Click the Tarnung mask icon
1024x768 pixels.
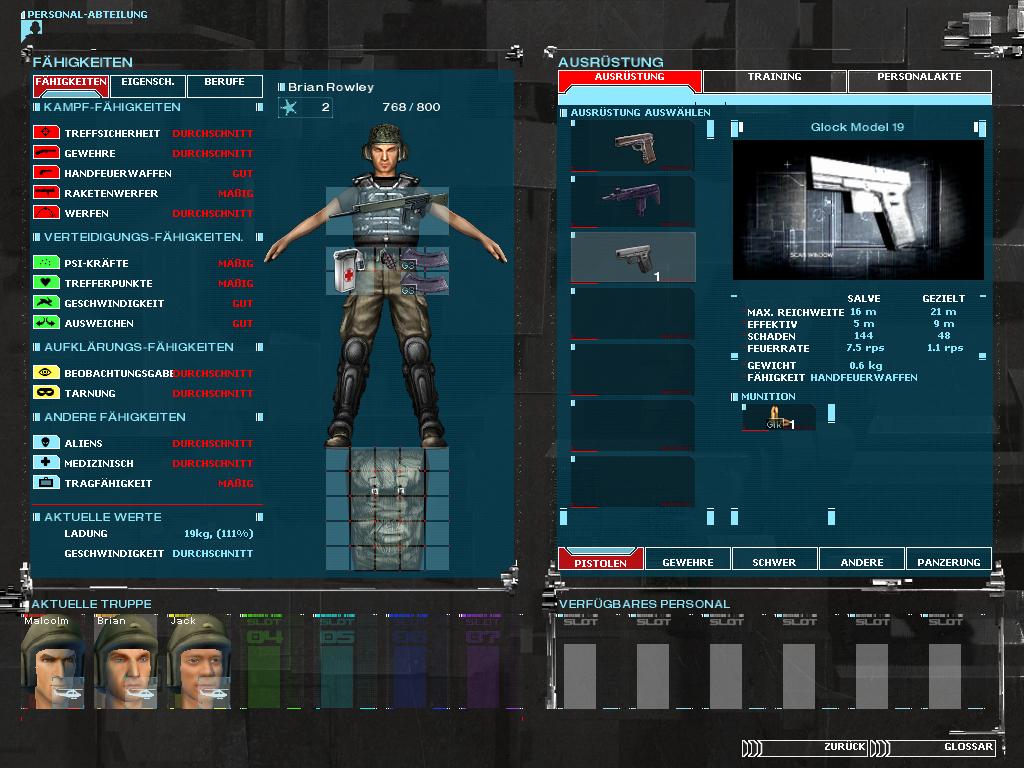tap(47, 393)
